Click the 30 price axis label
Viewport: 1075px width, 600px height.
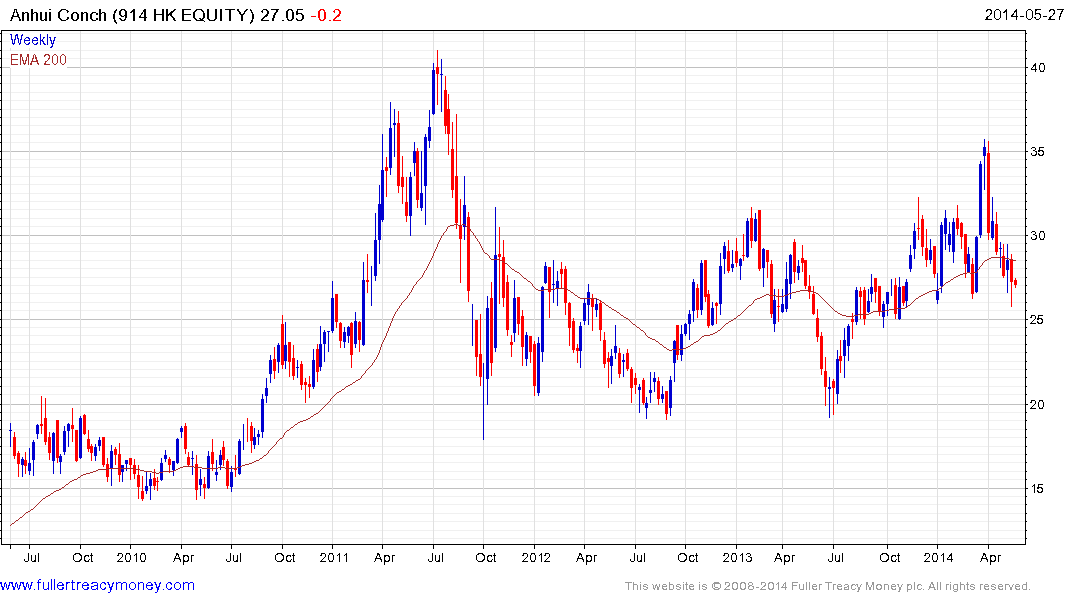point(1037,236)
